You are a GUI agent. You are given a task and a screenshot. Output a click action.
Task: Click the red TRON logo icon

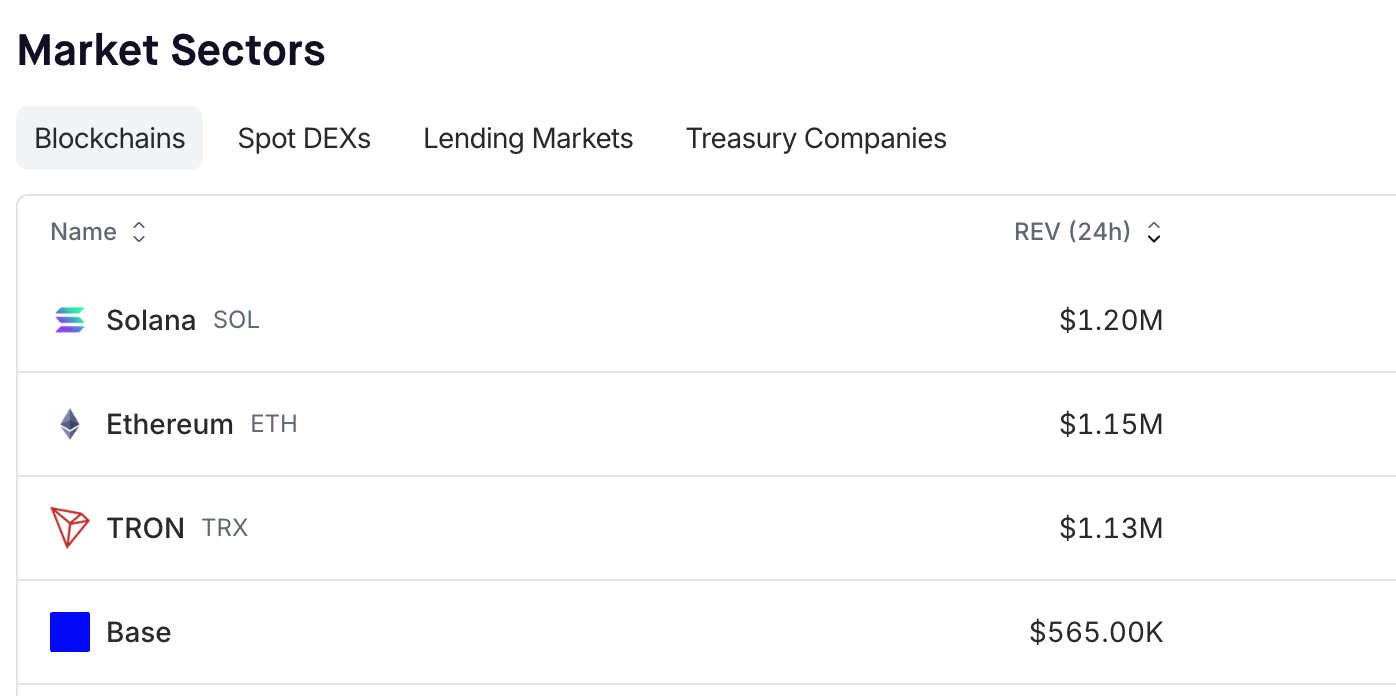[x=70, y=528]
